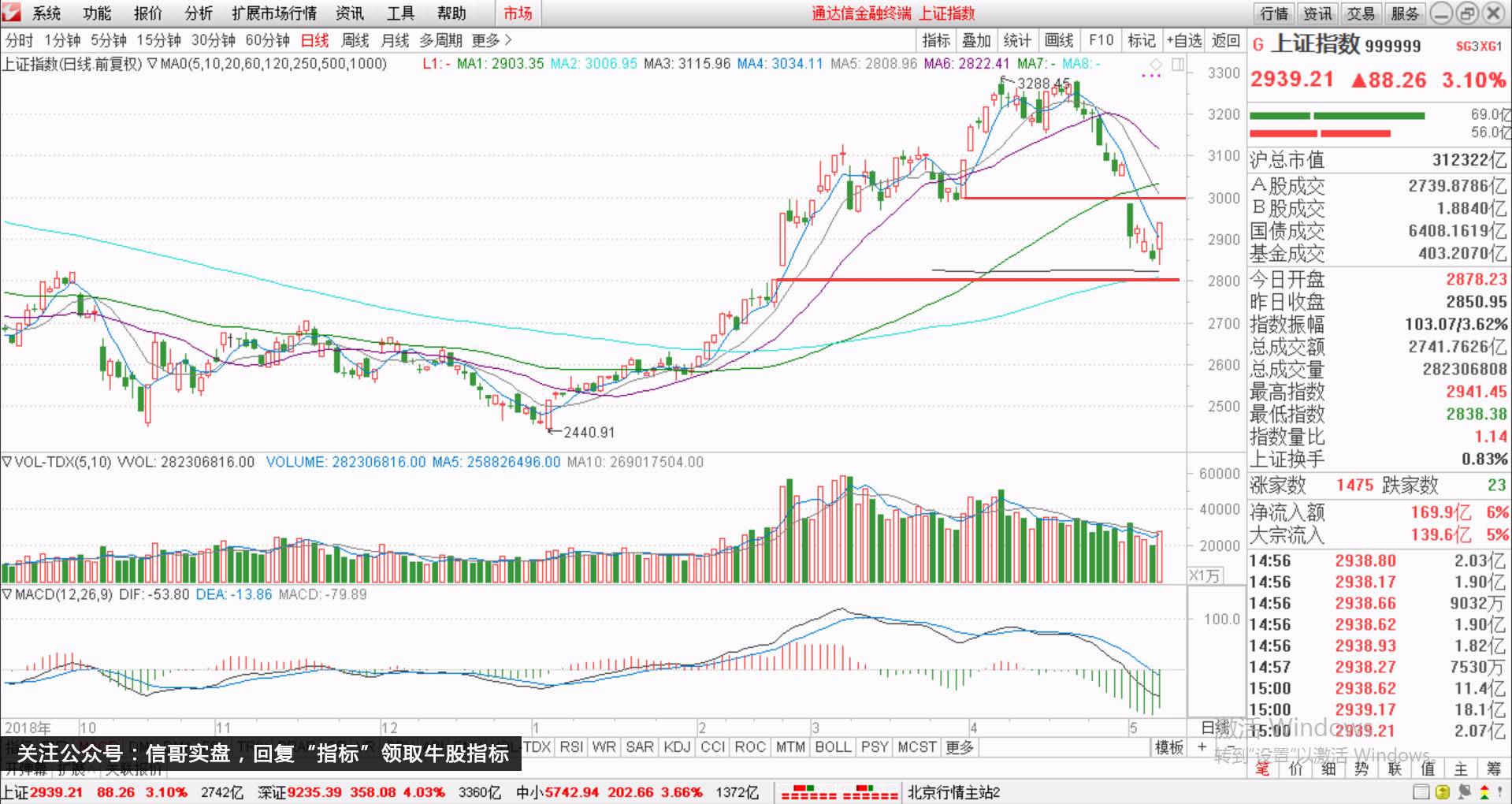Switch to 60分钟 period

click(x=268, y=40)
